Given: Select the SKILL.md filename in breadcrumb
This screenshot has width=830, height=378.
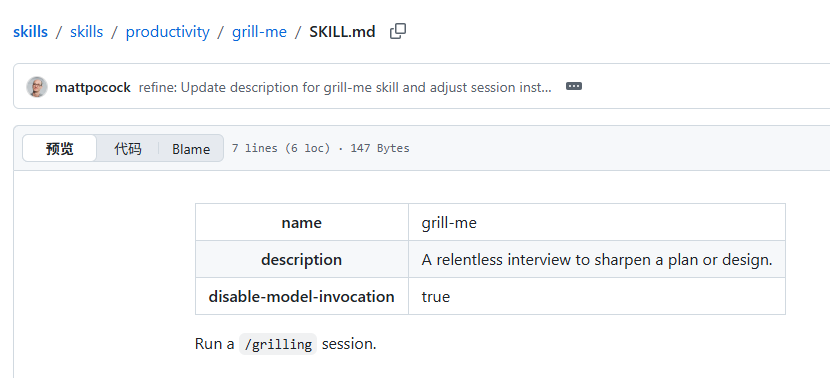Looking at the screenshot, I should pyautogui.click(x=342, y=32).
